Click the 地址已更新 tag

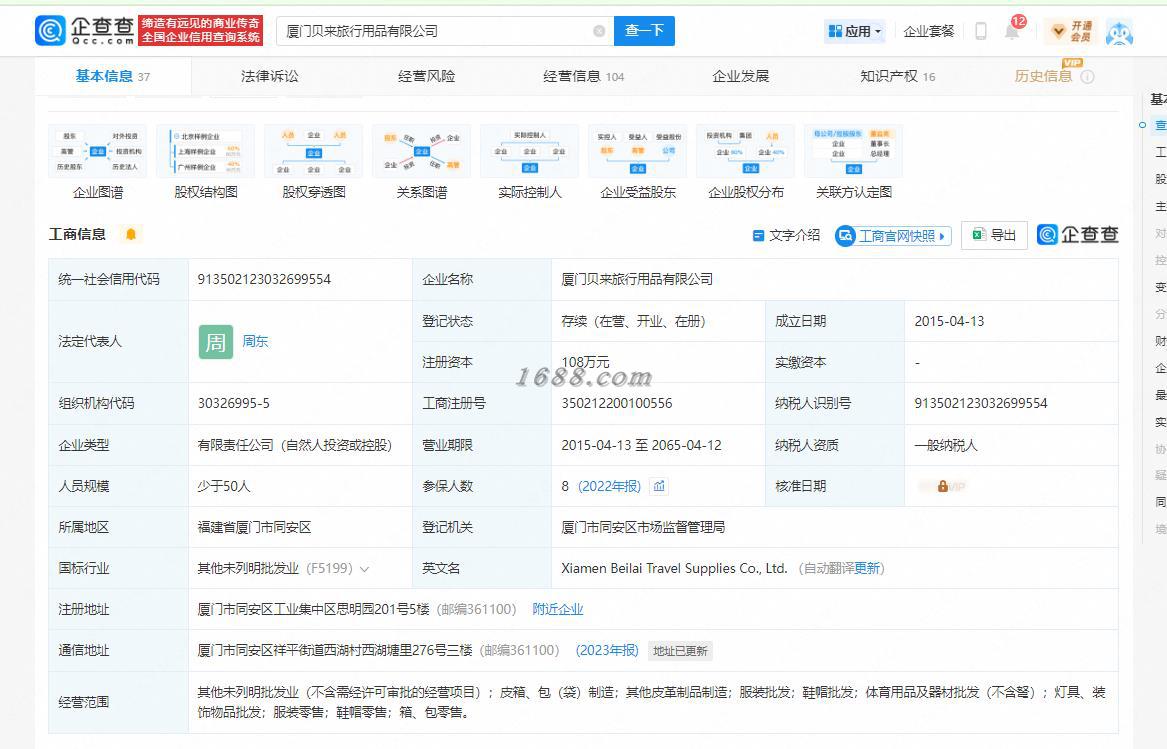(680, 651)
